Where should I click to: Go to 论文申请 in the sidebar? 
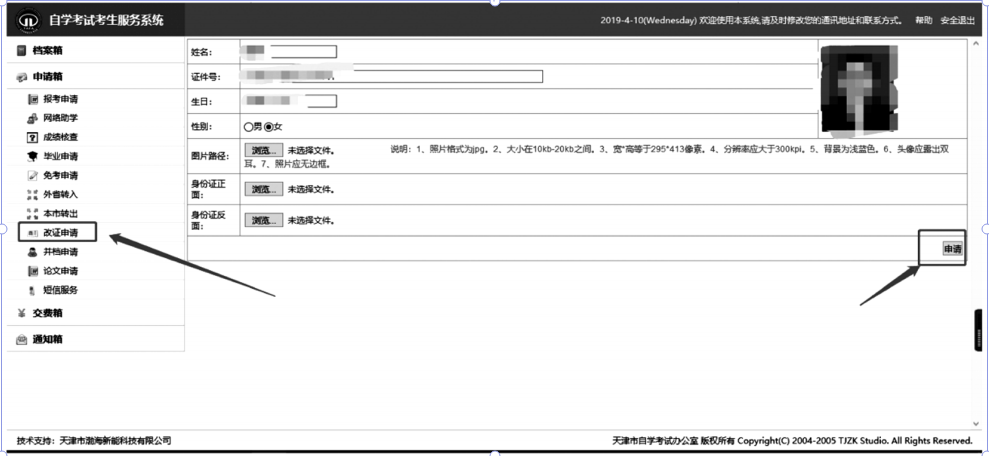pos(60,271)
